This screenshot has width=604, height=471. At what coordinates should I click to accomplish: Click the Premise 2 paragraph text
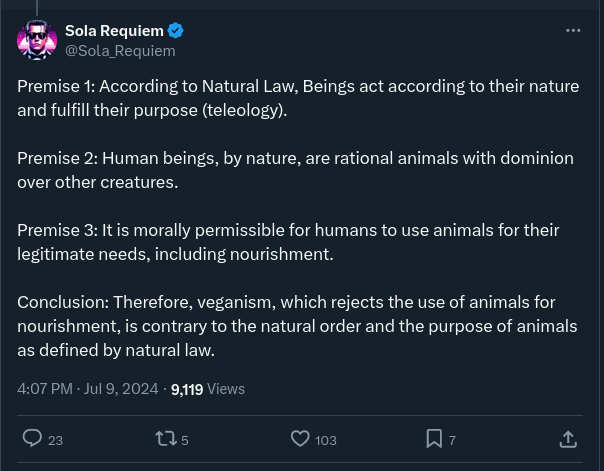(295, 170)
